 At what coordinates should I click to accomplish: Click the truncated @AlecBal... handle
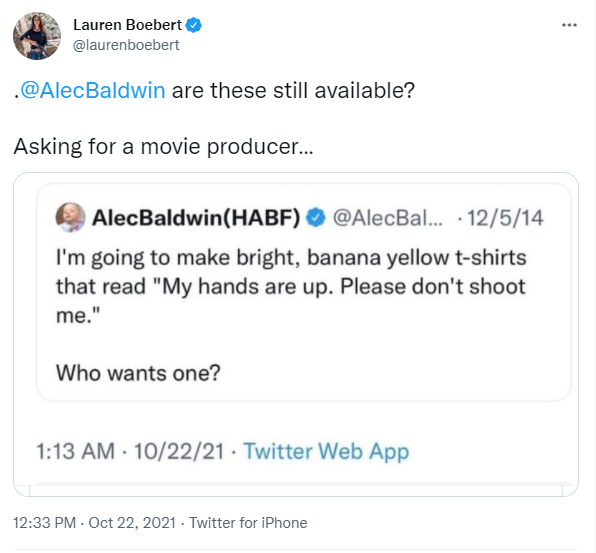388,218
